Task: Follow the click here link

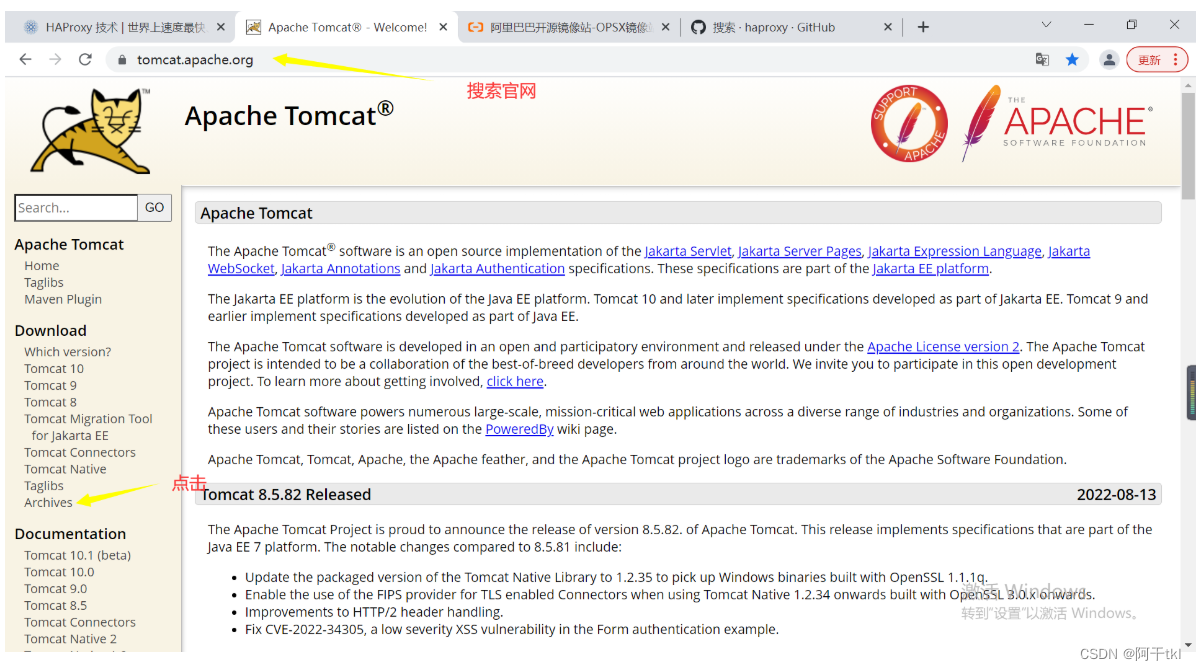Action: pyautogui.click(x=515, y=382)
